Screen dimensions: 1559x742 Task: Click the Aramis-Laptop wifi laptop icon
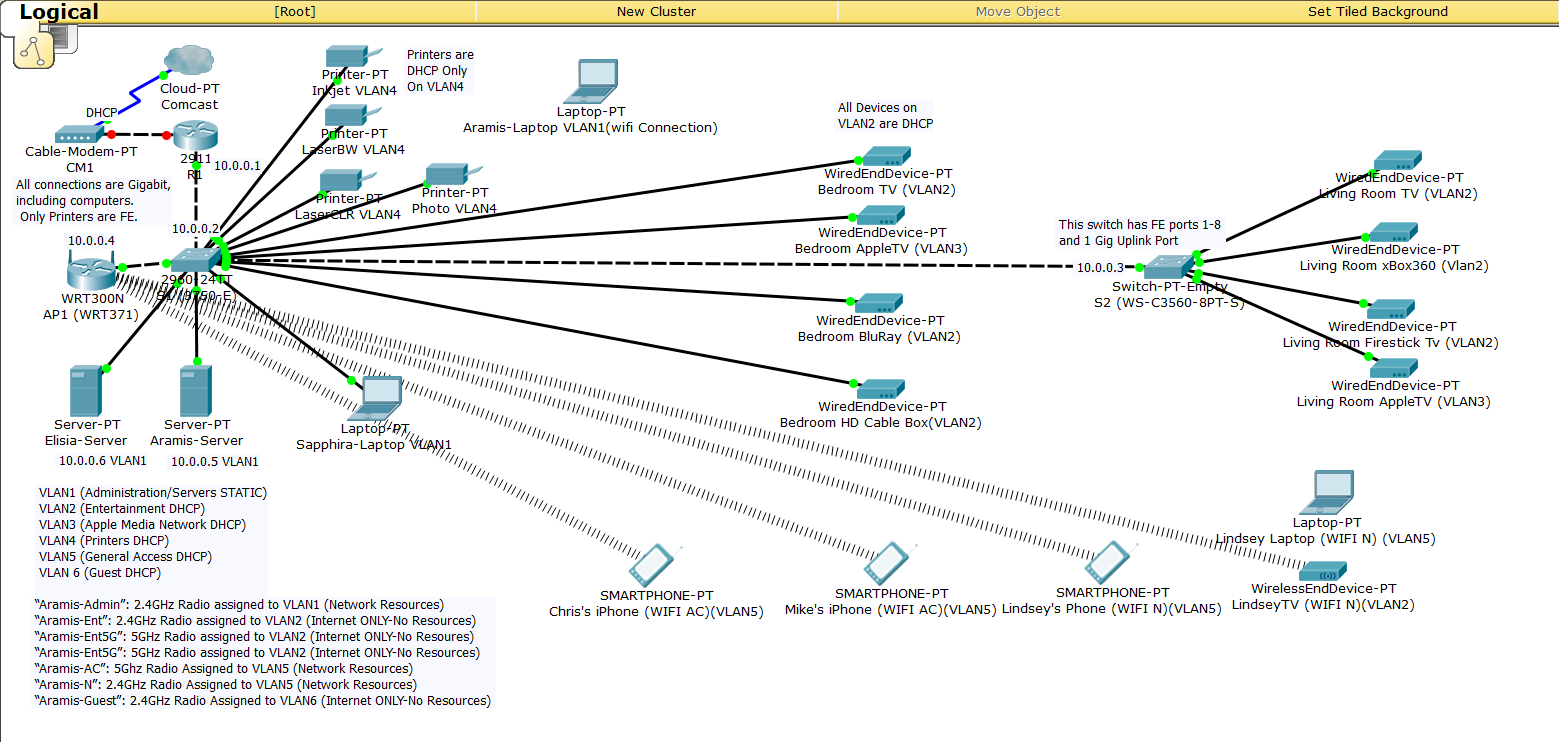tap(598, 81)
